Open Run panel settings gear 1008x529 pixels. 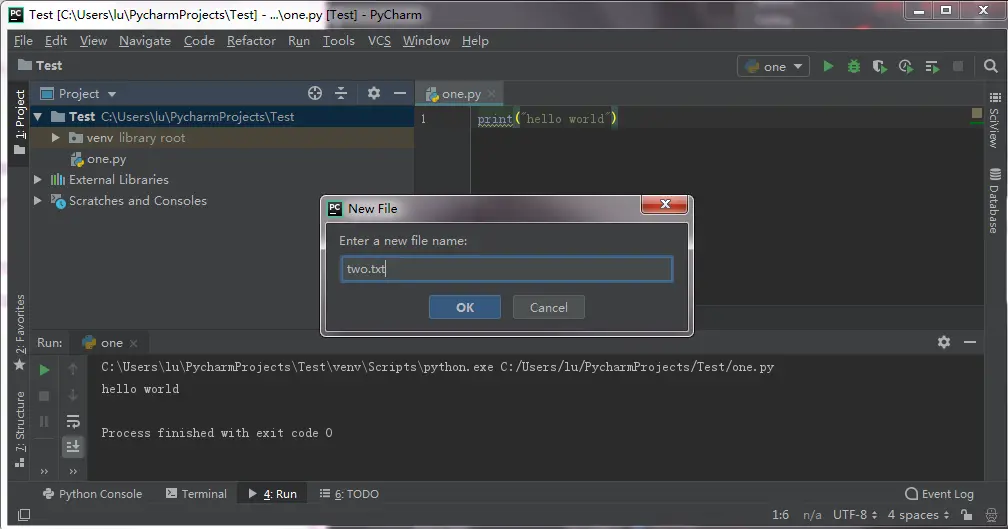pyautogui.click(x=944, y=342)
